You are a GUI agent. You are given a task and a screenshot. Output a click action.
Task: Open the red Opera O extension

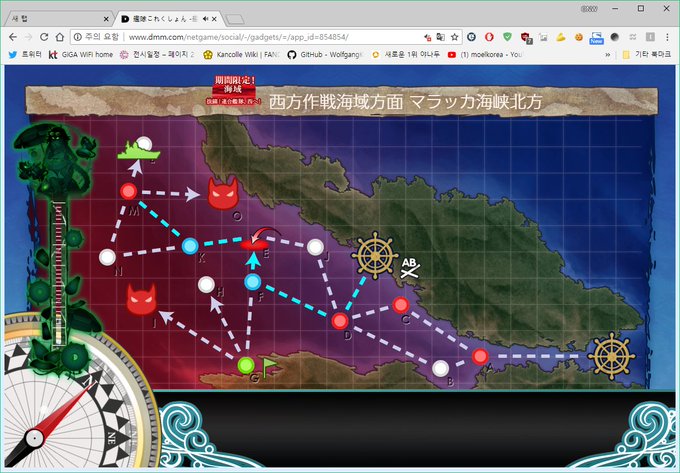tap(489, 37)
